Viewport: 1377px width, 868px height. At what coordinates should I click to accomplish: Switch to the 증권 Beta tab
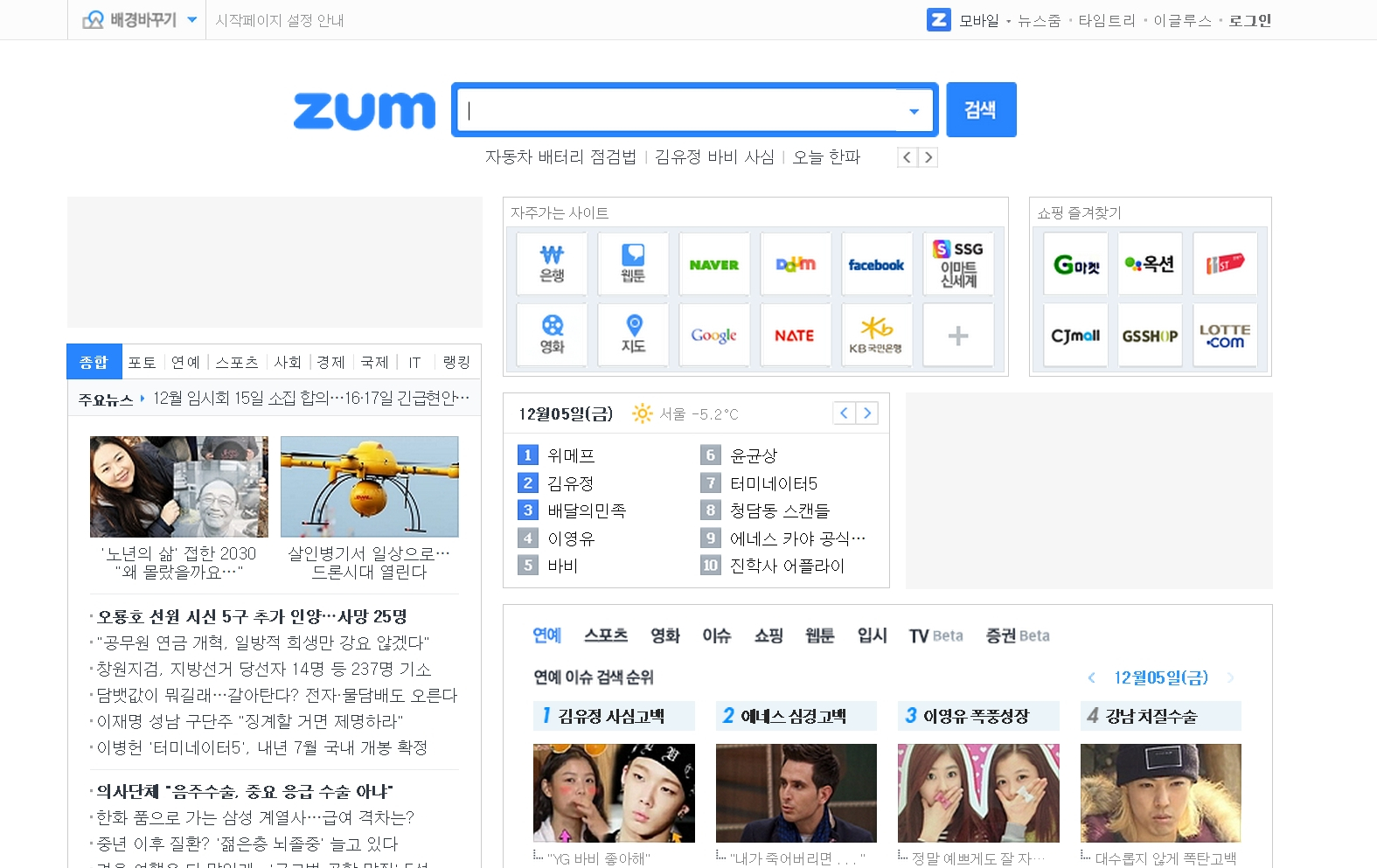pos(1018,635)
